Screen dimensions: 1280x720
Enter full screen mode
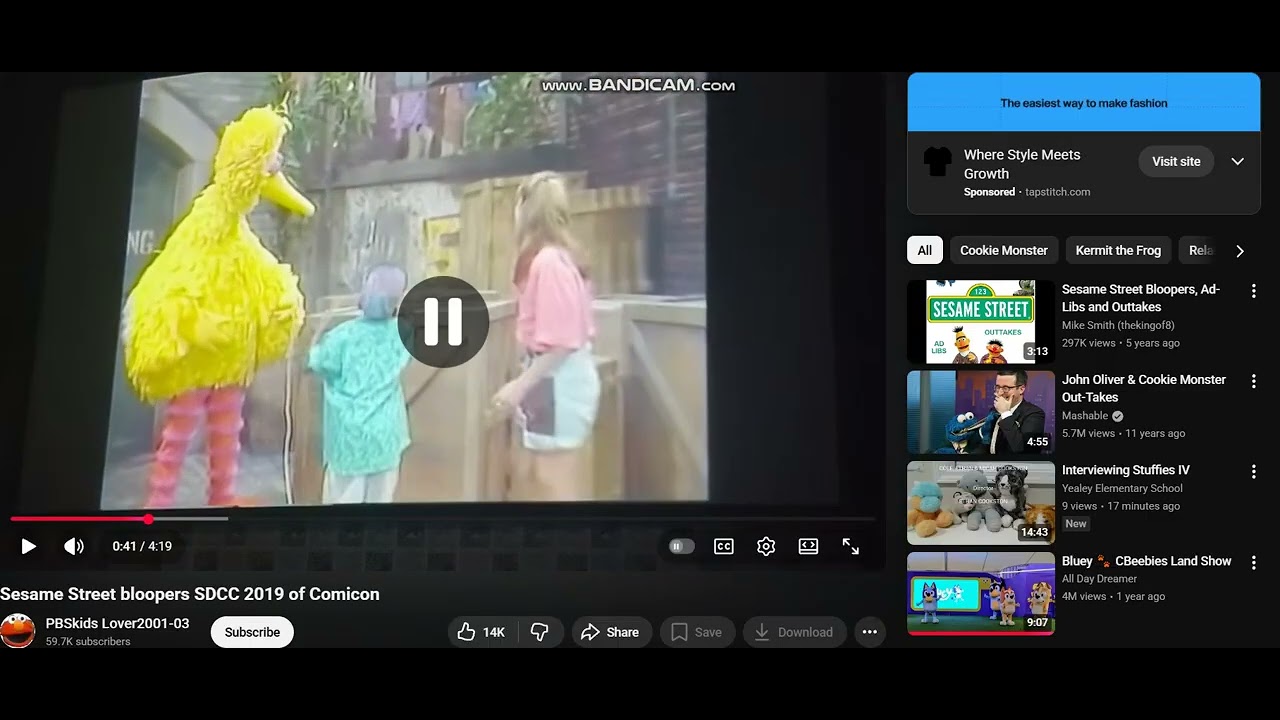(850, 546)
